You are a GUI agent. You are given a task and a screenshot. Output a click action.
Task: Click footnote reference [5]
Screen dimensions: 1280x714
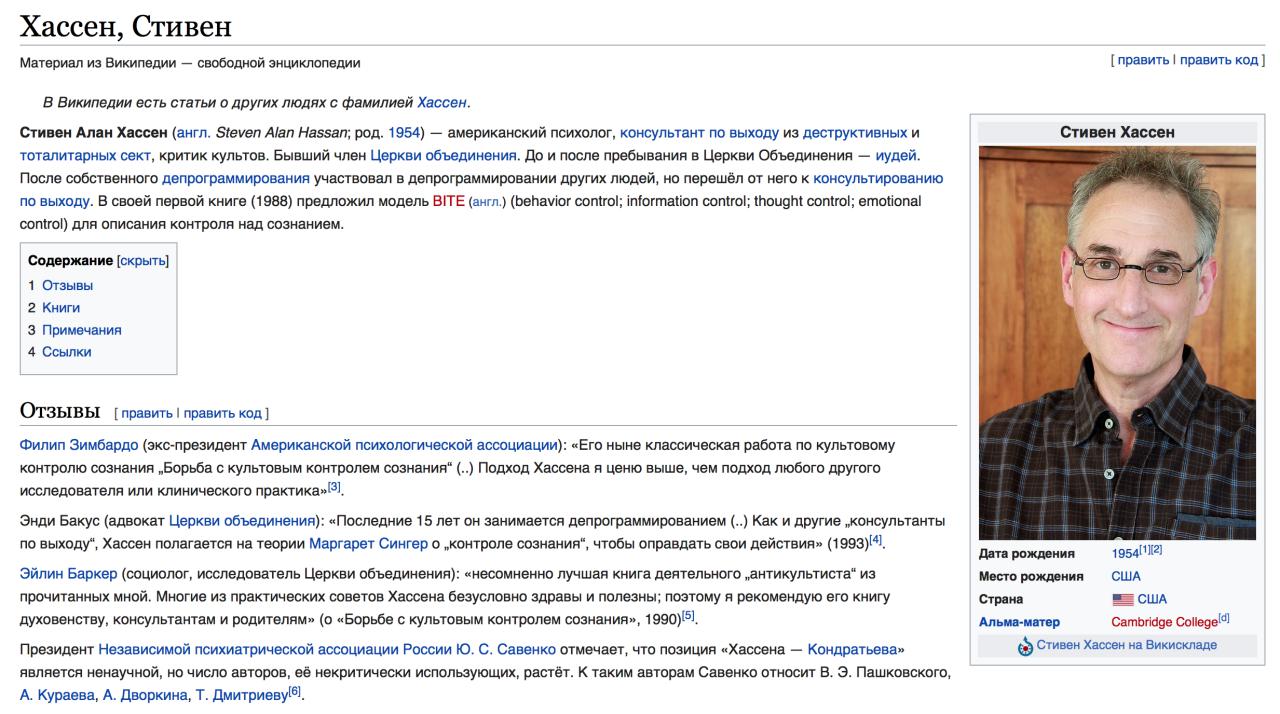[688, 617]
